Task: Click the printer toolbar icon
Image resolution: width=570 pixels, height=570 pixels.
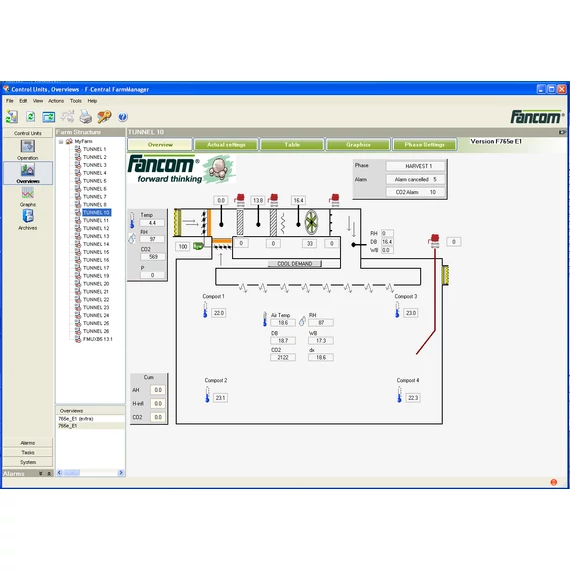Action: point(86,117)
